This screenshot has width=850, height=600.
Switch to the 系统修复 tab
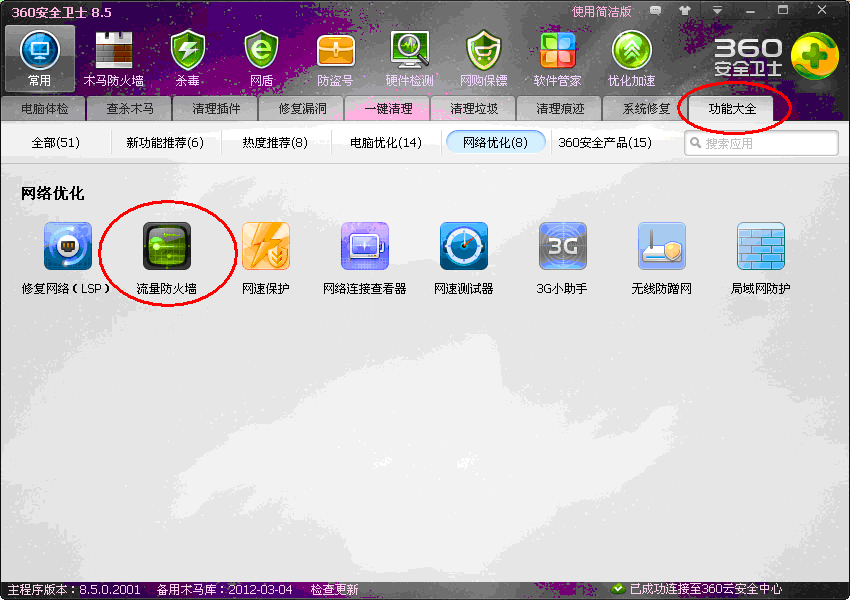coord(646,109)
